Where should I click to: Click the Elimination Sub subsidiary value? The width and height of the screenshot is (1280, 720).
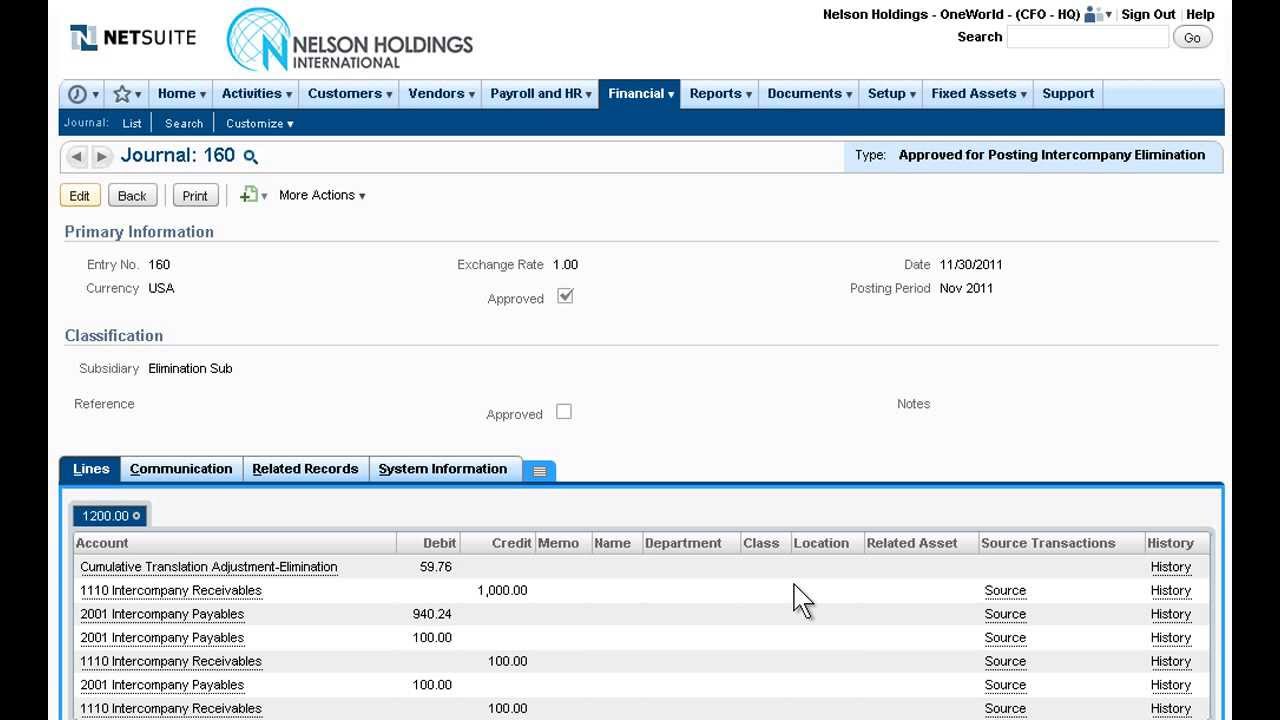point(190,369)
